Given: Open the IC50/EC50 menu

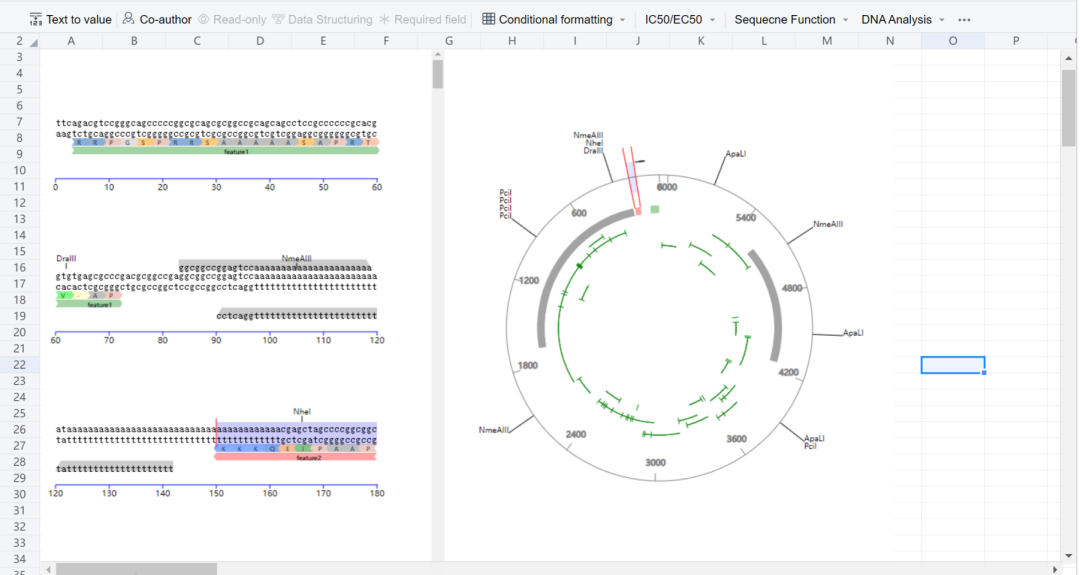Looking at the screenshot, I should (680, 19).
